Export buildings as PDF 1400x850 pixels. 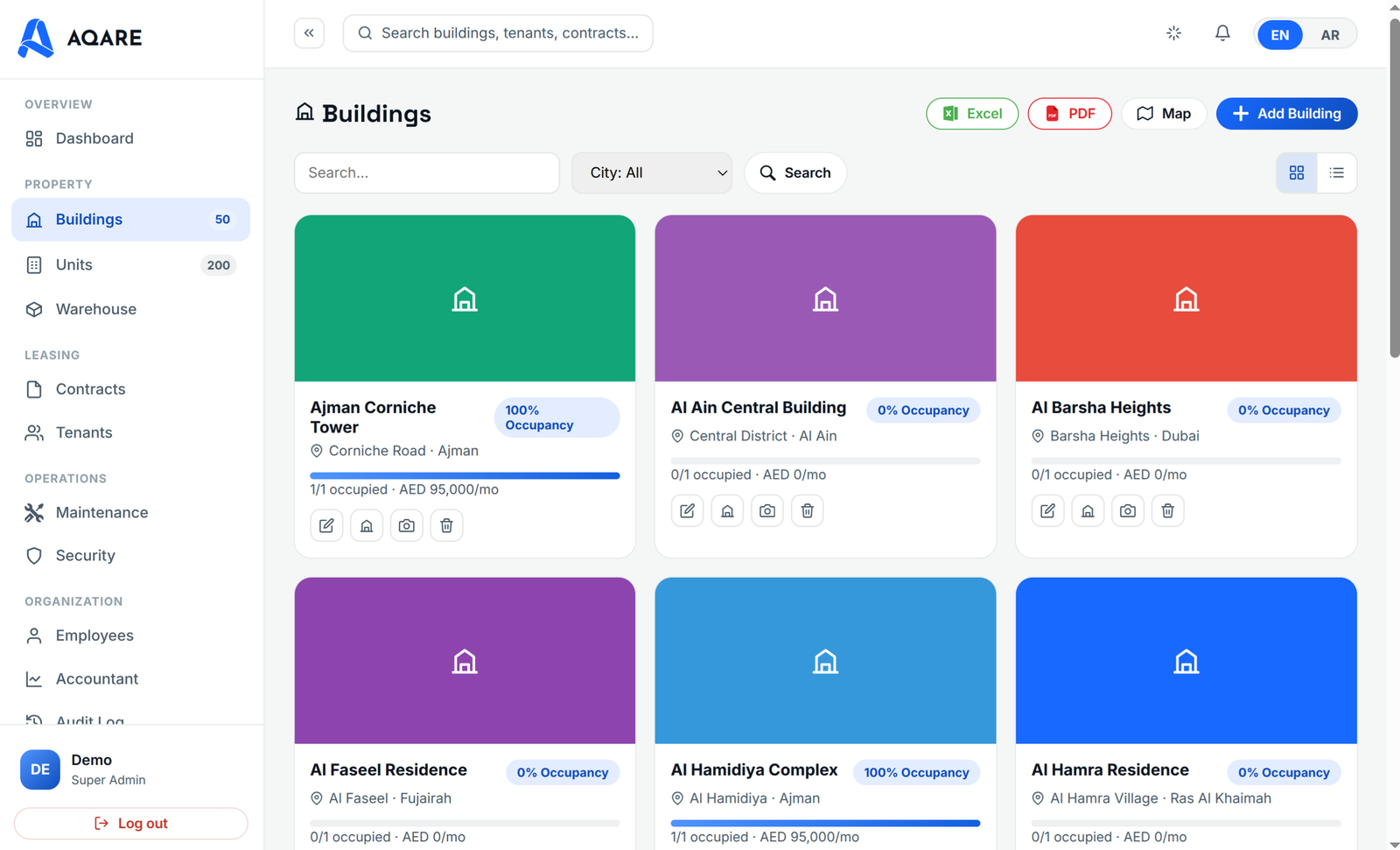tap(1070, 114)
